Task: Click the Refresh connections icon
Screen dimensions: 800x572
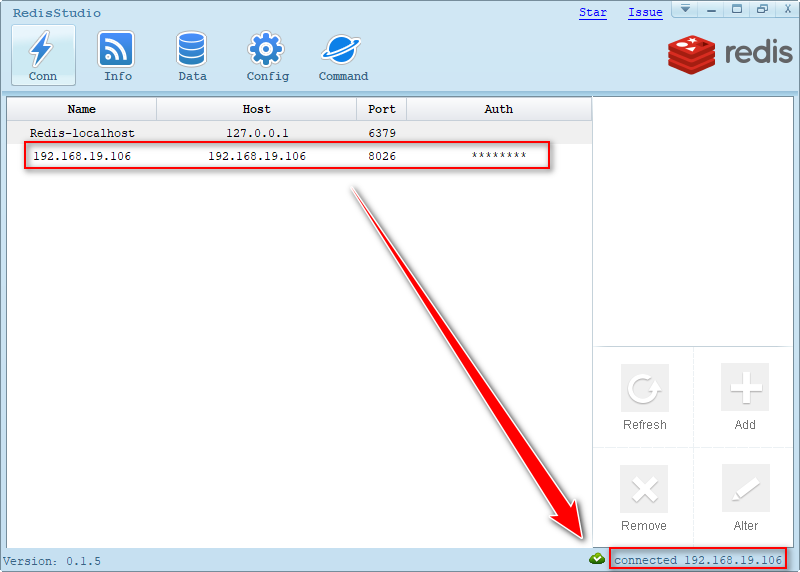Action: coord(644,388)
